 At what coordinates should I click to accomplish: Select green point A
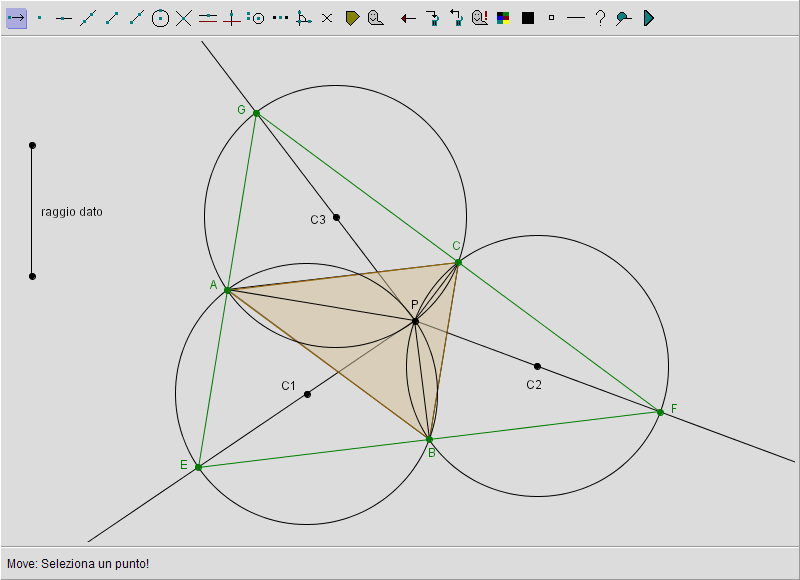(x=228, y=290)
